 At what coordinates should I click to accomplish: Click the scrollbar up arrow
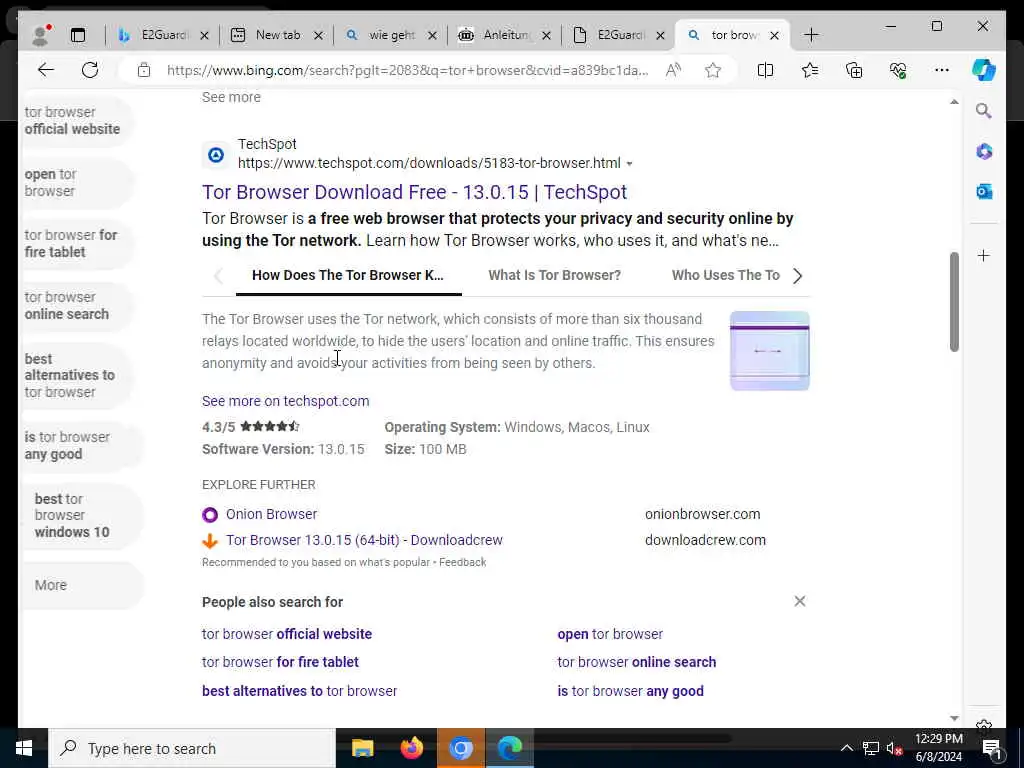pyautogui.click(x=954, y=102)
